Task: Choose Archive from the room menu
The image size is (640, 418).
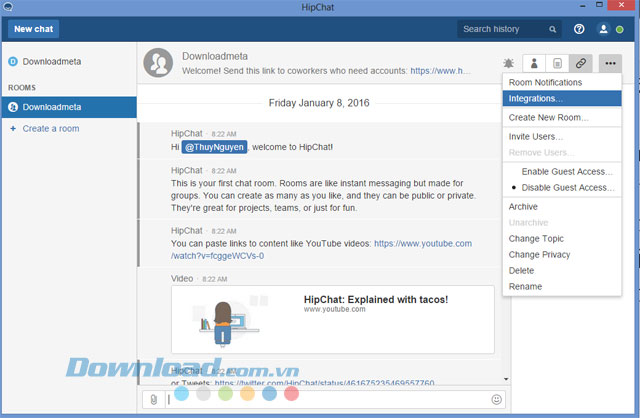Action: (562, 207)
